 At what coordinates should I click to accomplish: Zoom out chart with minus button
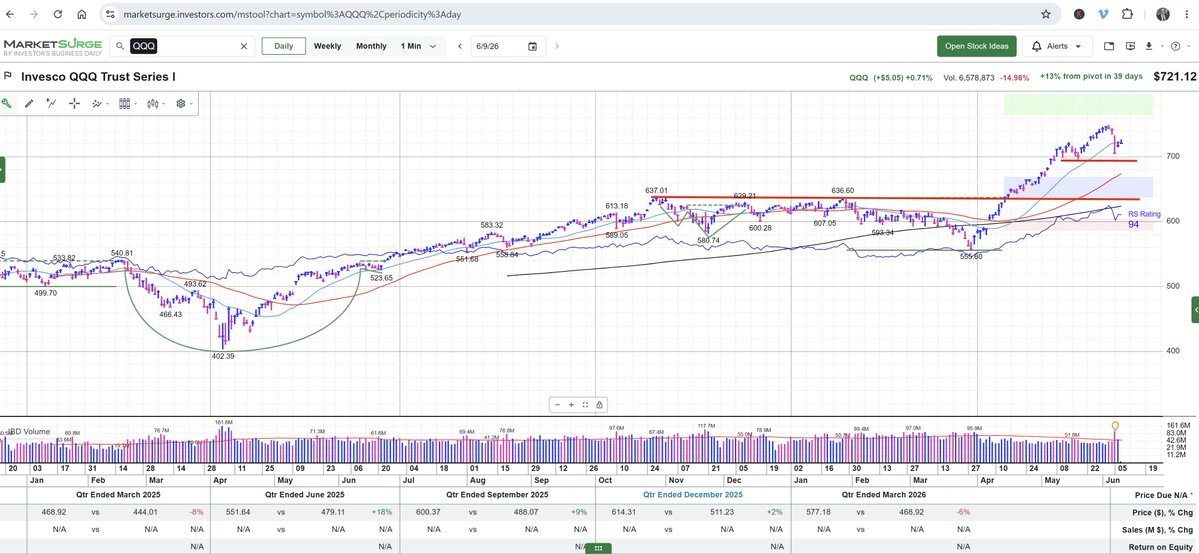point(557,405)
